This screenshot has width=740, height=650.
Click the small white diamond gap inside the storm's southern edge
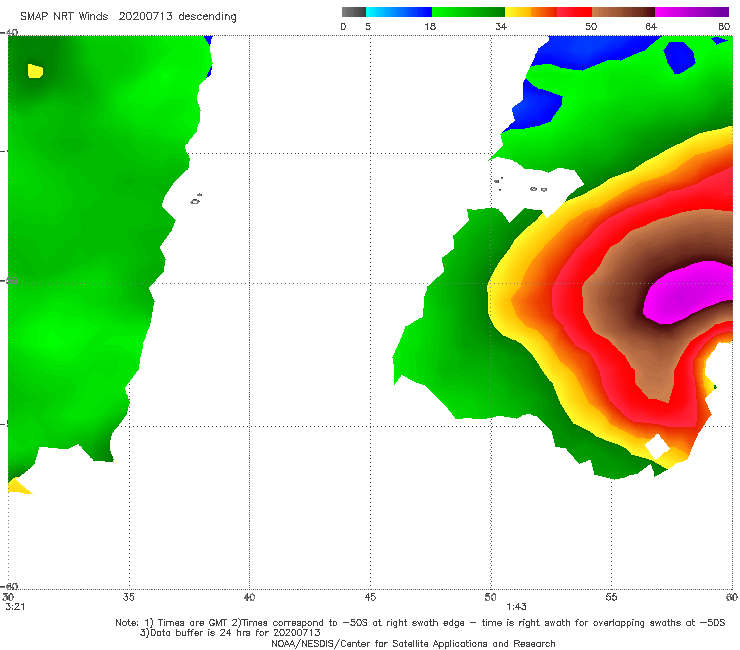657,447
